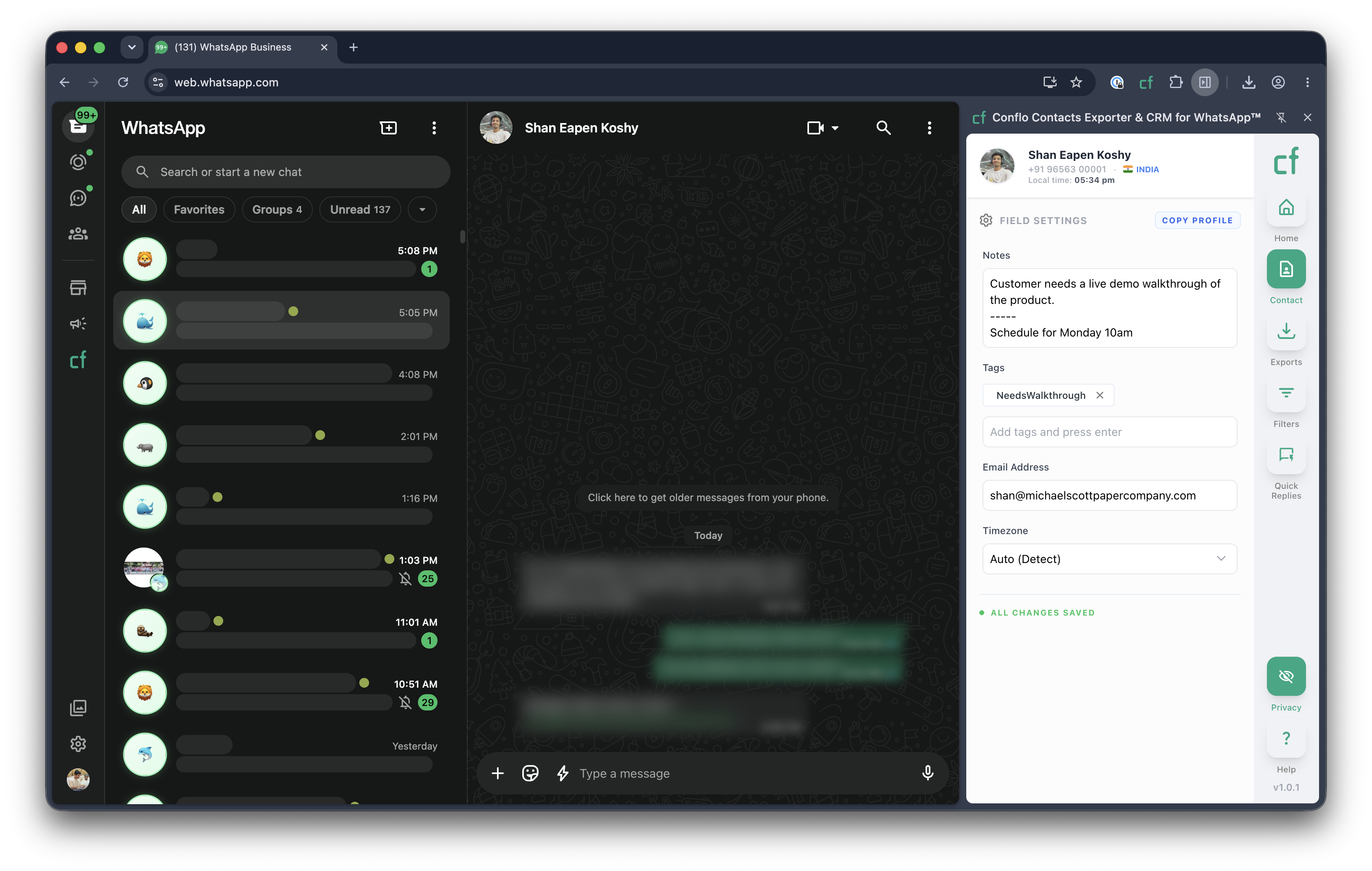Search within the Shan Eapen Koshy chat
The width and height of the screenshot is (1372, 871).
pos(883,128)
